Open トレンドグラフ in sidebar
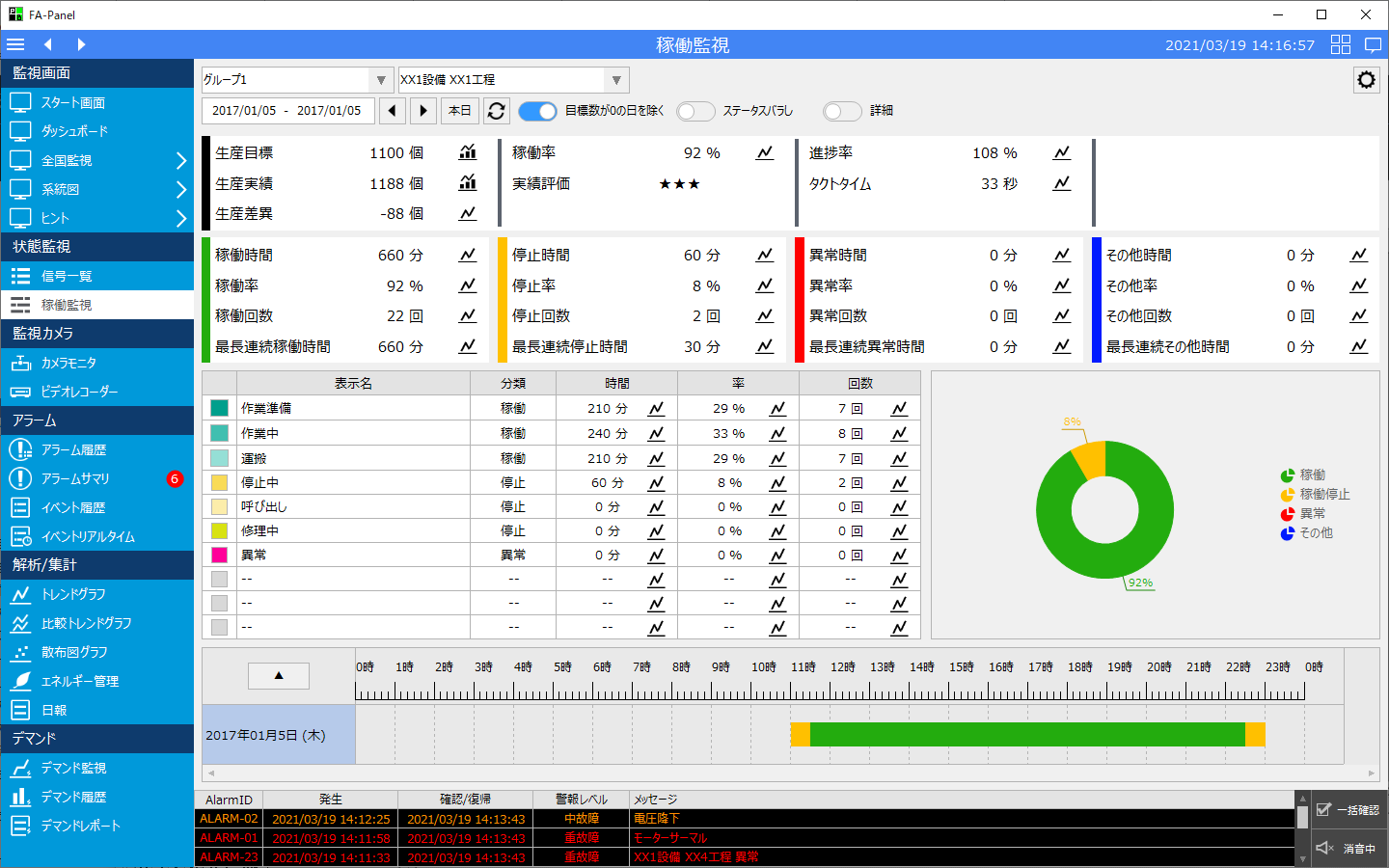The image size is (1389, 868). (96, 594)
